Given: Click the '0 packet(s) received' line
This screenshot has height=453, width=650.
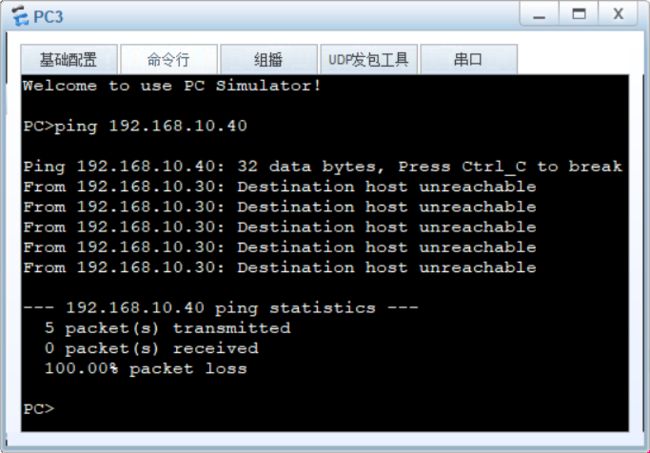Looking at the screenshot, I should coord(151,349).
